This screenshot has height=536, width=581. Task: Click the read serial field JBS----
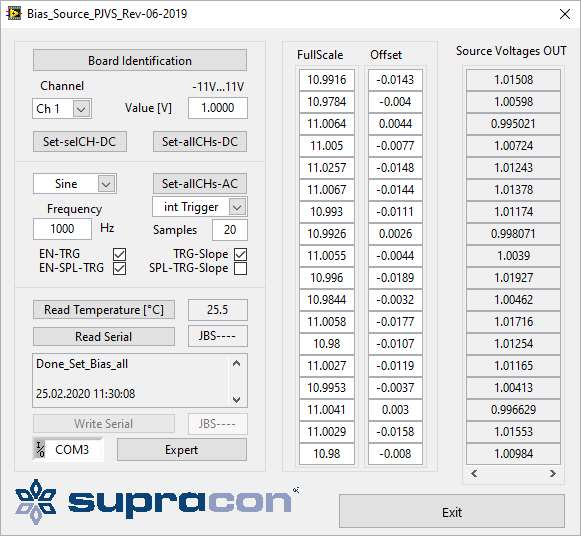pyautogui.click(x=218, y=336)
